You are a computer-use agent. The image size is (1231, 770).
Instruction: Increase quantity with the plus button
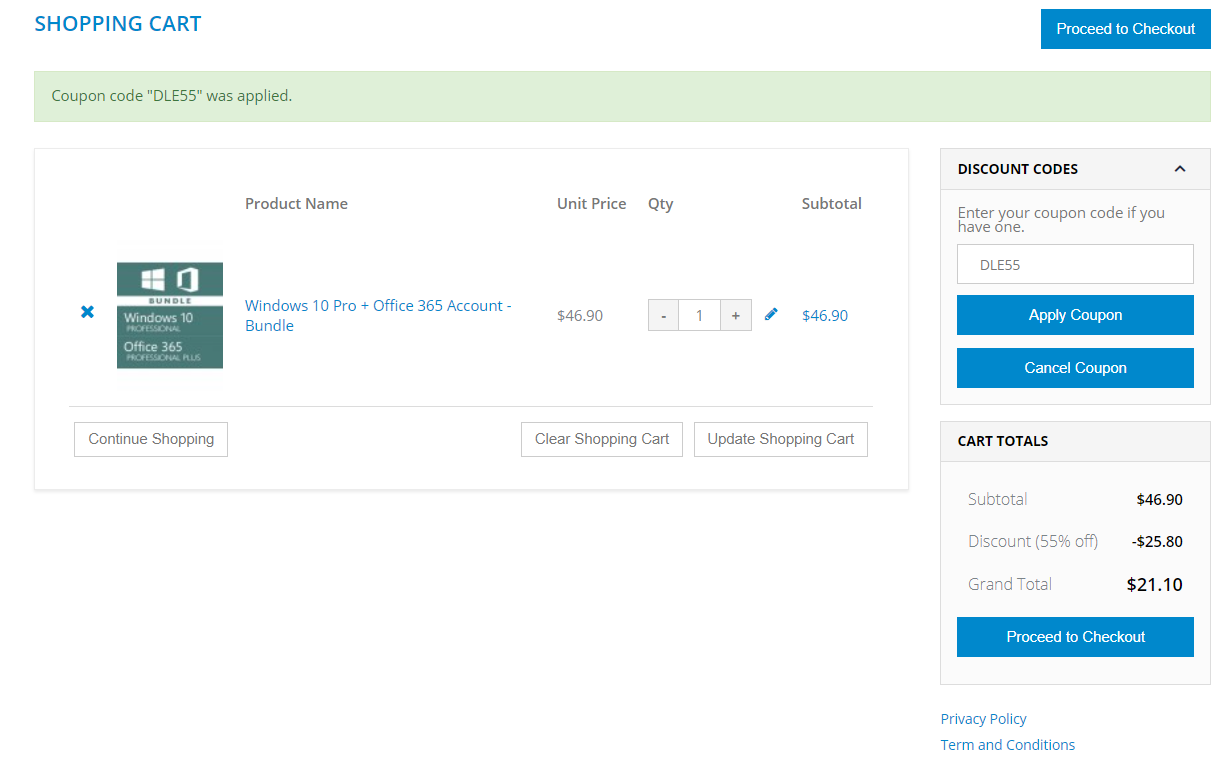coord(736,315)
